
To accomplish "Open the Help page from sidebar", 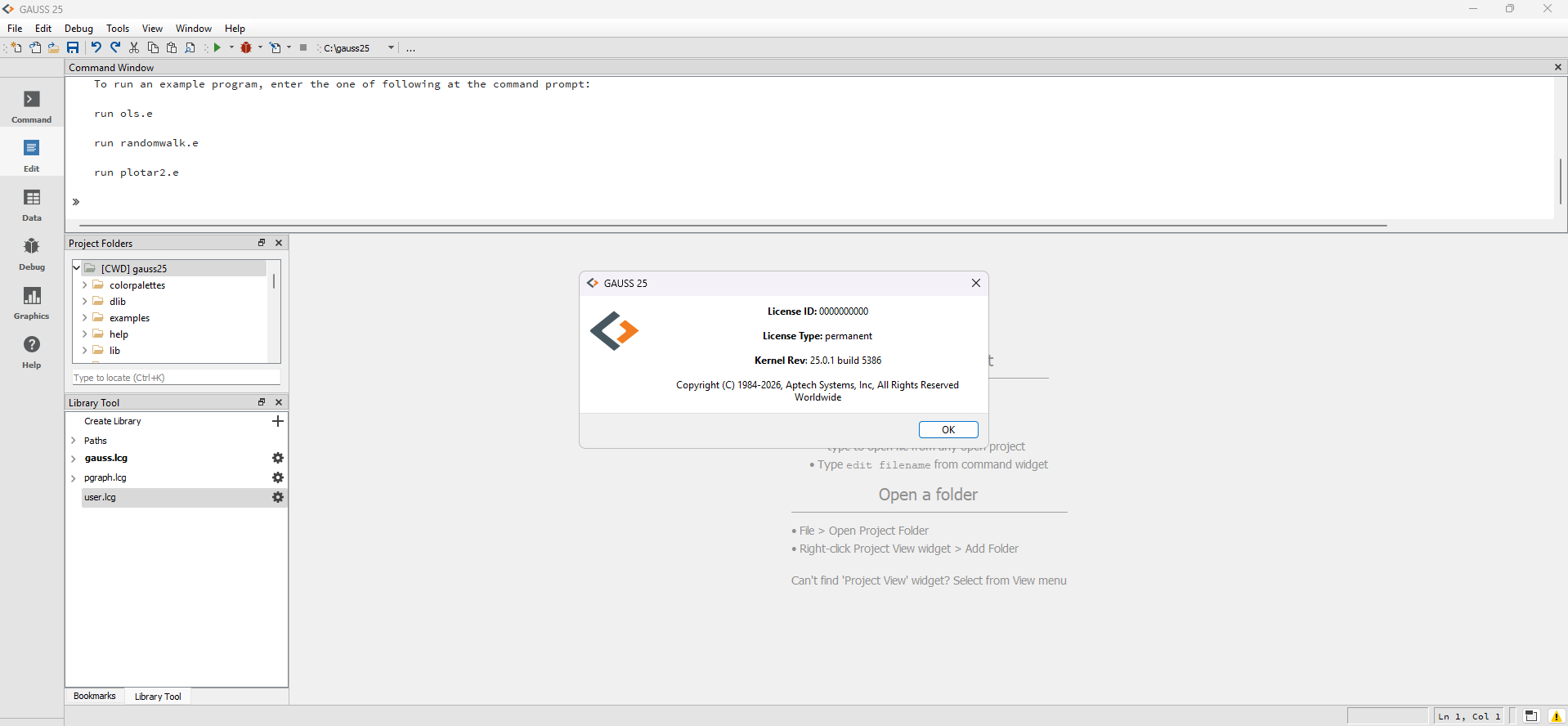I will [32, 352].
